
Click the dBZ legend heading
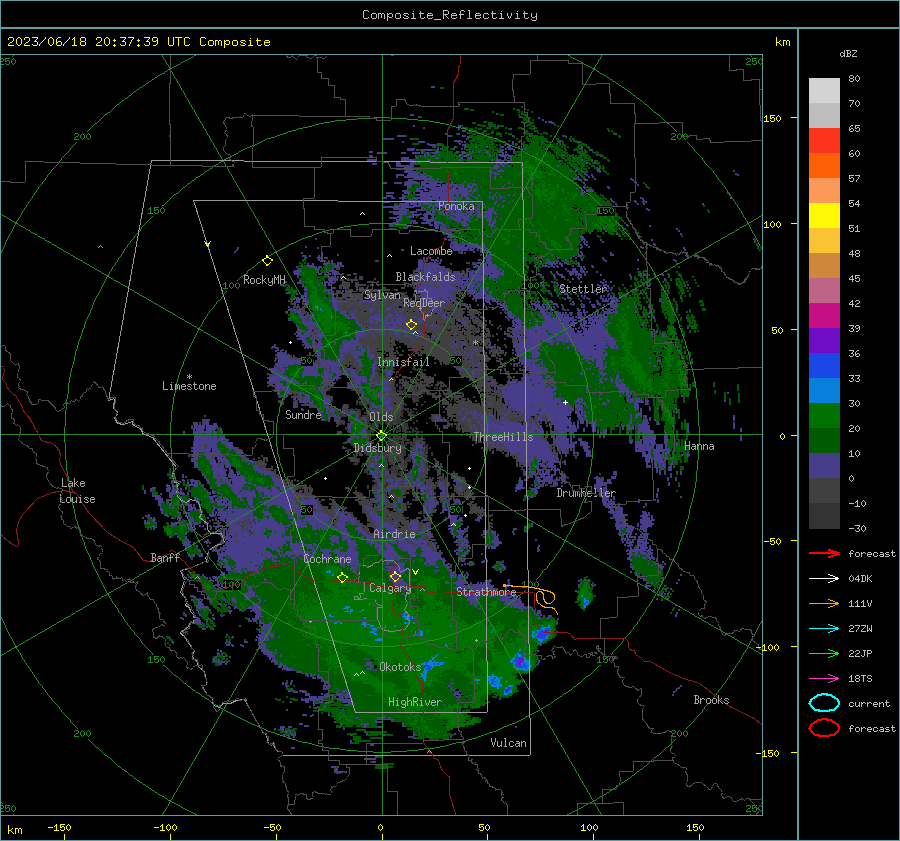[x=848, y=54]
